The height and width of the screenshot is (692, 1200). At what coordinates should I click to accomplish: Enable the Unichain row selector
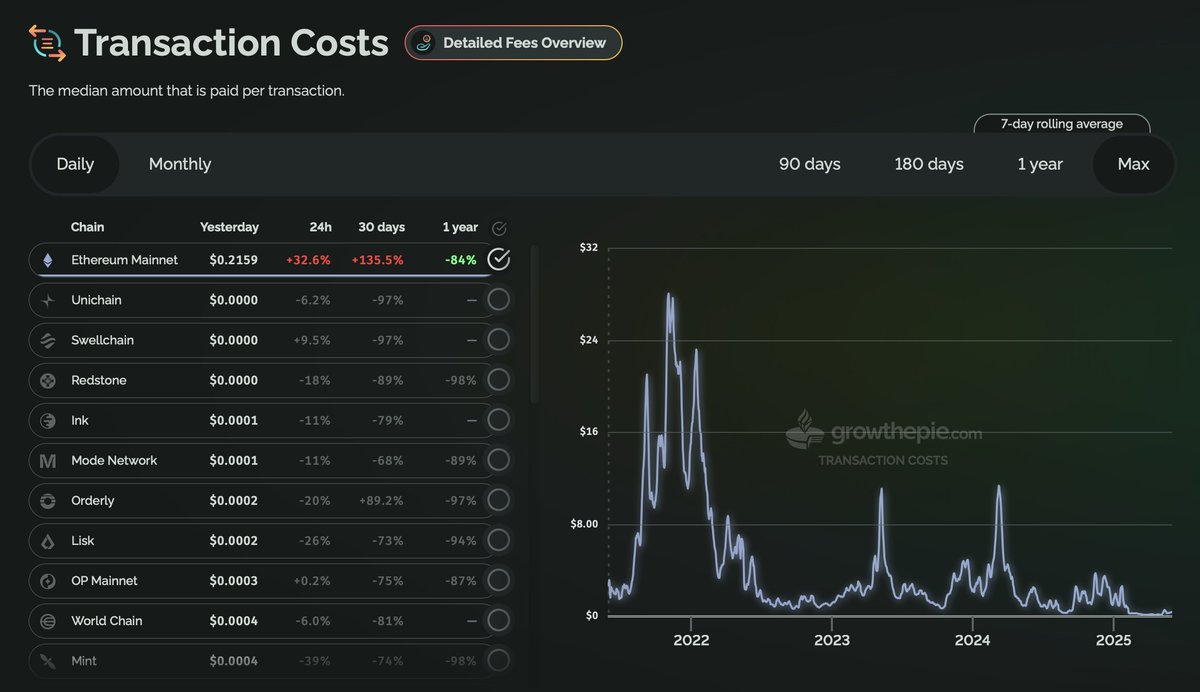(x=498, y=300)
